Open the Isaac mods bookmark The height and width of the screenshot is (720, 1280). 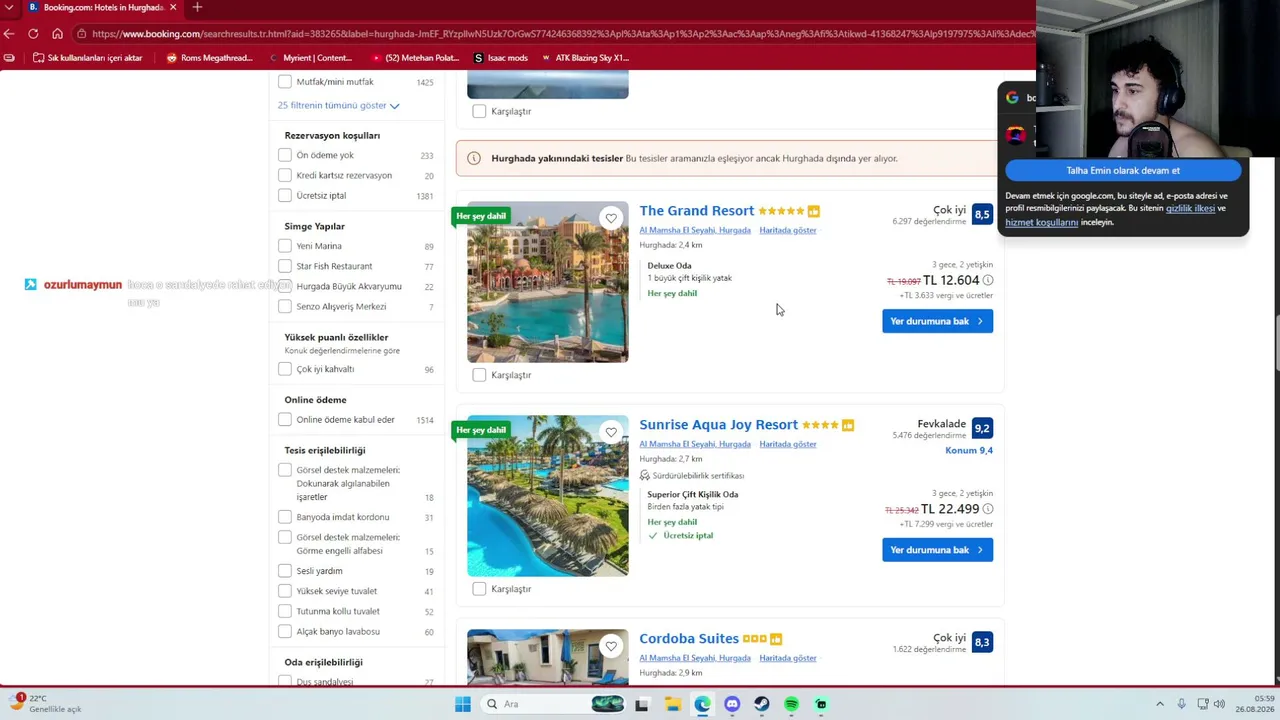tap(501, 58)
